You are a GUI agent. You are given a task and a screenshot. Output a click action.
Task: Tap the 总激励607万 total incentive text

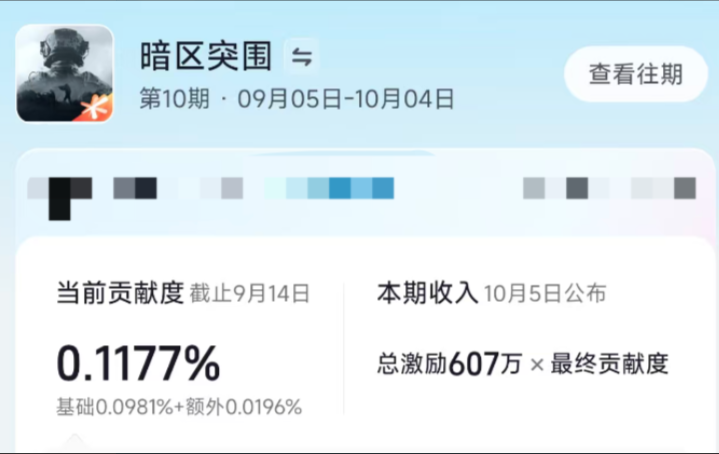(x=448, y=364)
